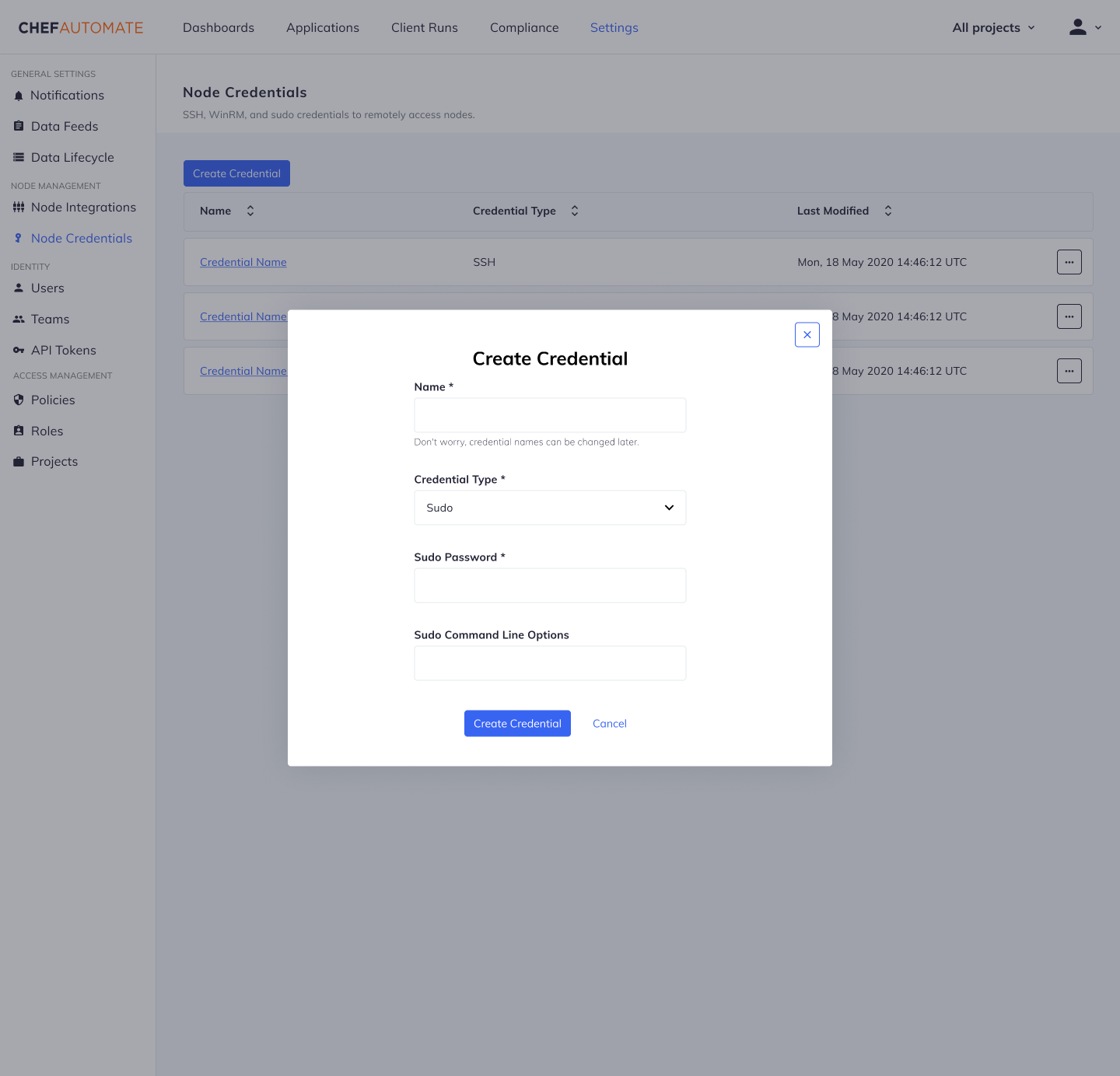Image resolution: width=1120 pixels, height=1076 pixels.
Task: Click the Node Credentials key icon
Action: [x=19, y=238]
